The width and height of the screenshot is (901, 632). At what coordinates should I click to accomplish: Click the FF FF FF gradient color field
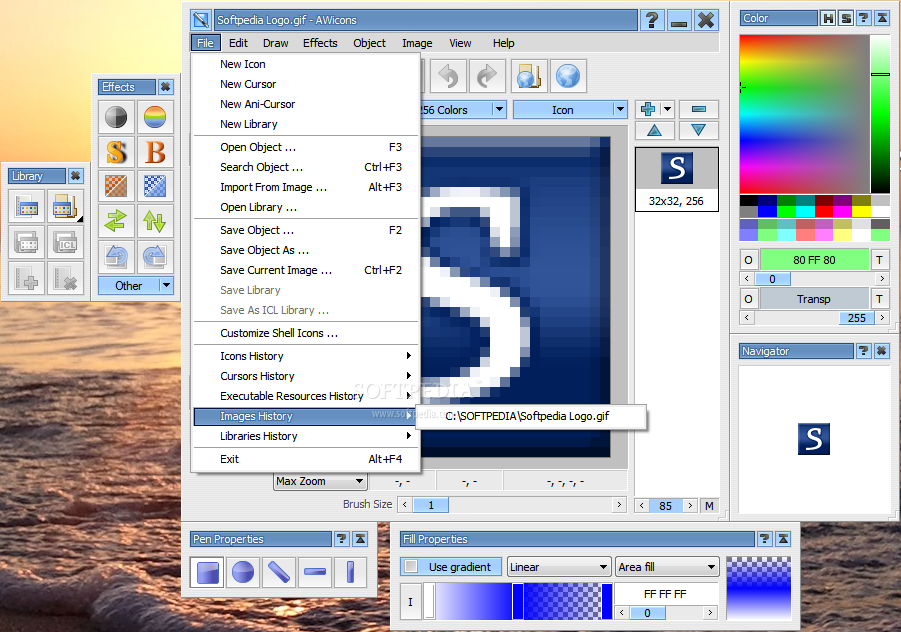[x=665, y=594]
